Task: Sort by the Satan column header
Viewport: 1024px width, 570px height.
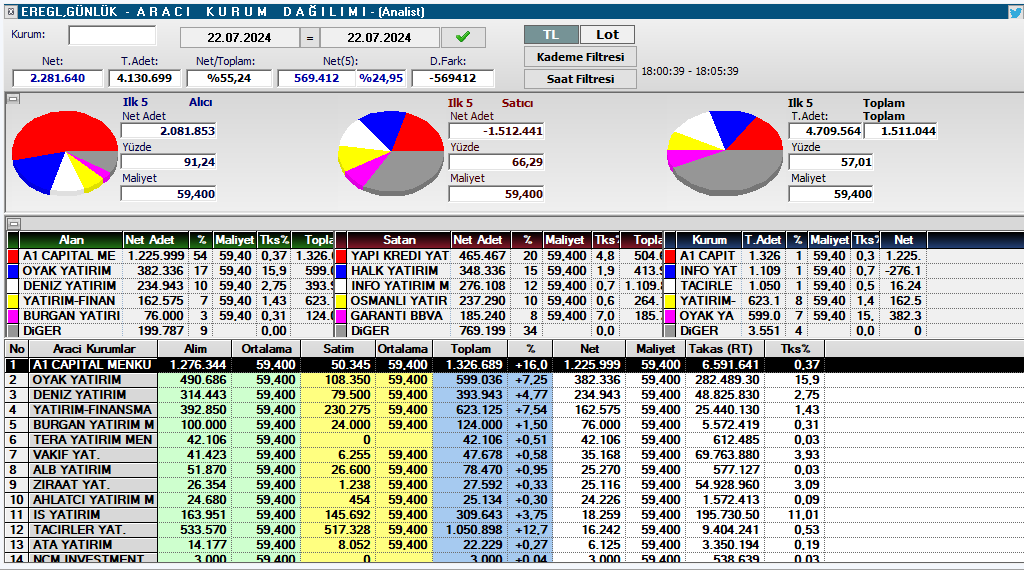Action: tap(399, 240)
